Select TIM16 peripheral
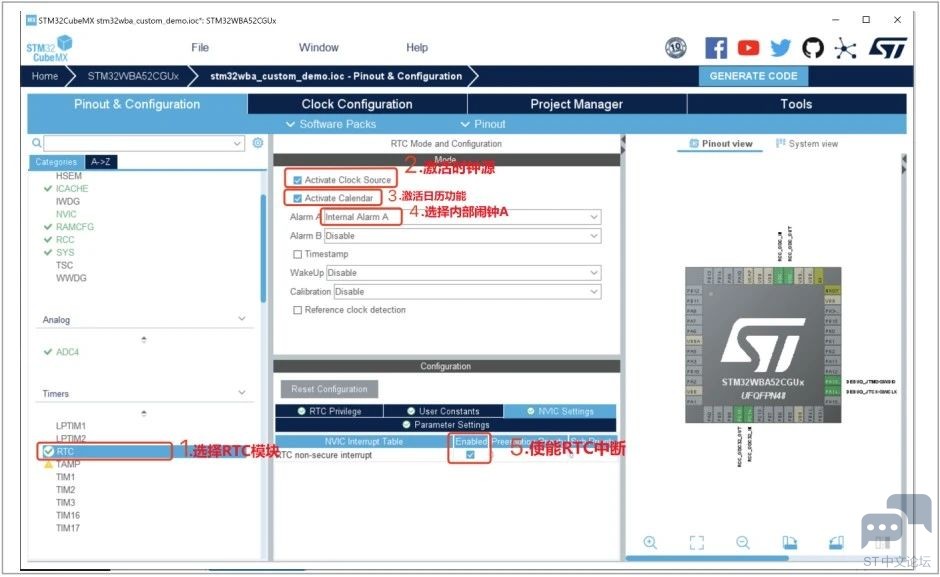The image size is (940, 577). [68, 516]
